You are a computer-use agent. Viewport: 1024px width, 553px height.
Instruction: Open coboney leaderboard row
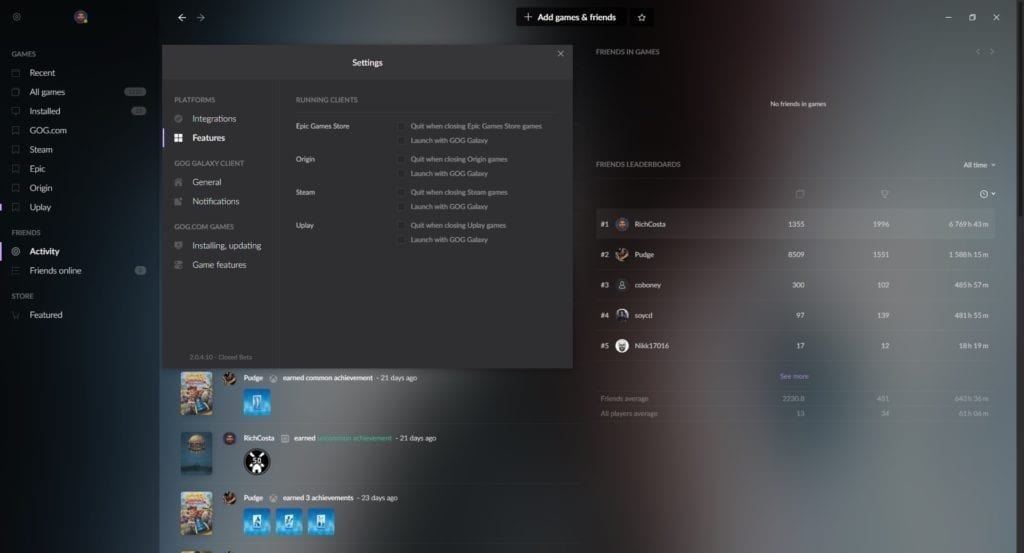coord(795,285)
